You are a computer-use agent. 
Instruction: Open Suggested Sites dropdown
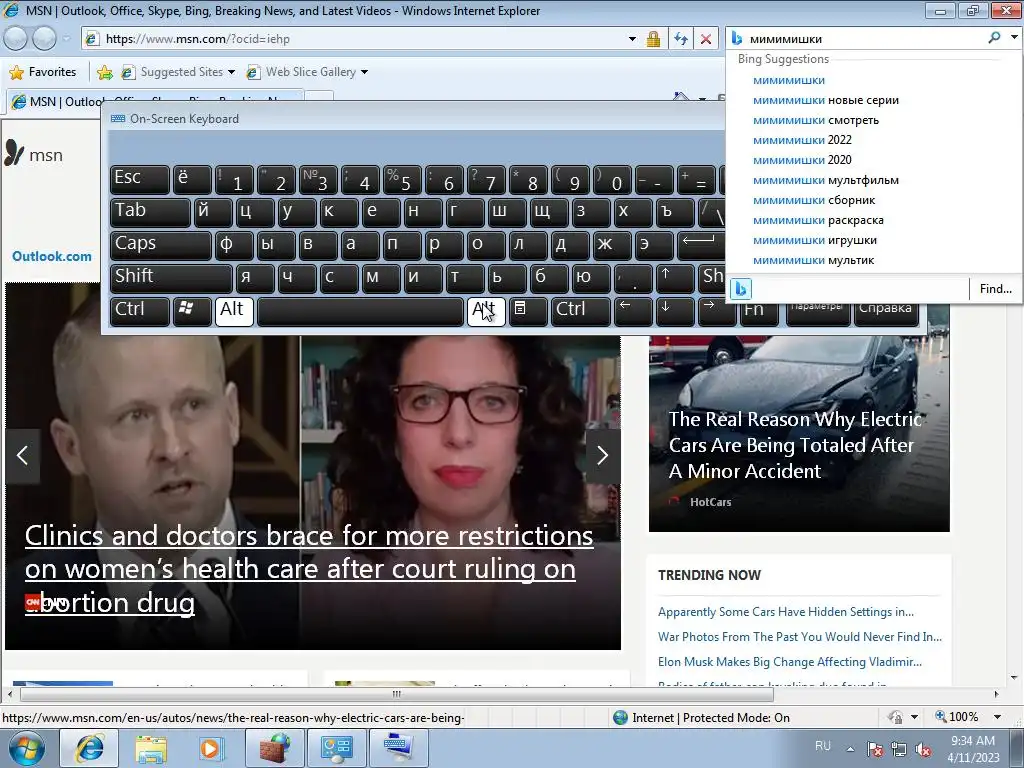click(178, 72)
